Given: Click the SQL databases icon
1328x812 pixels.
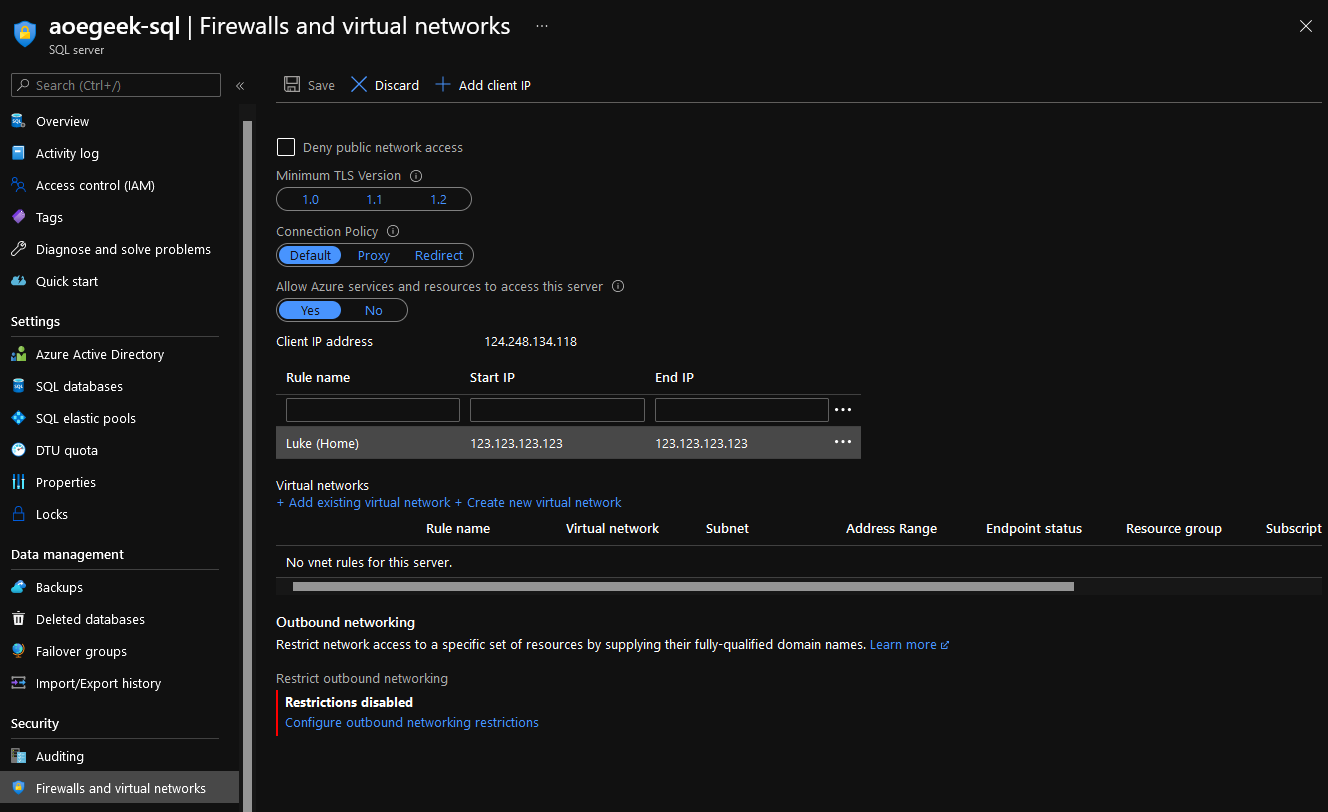Looking at the screenshot, I should point(18,386).
